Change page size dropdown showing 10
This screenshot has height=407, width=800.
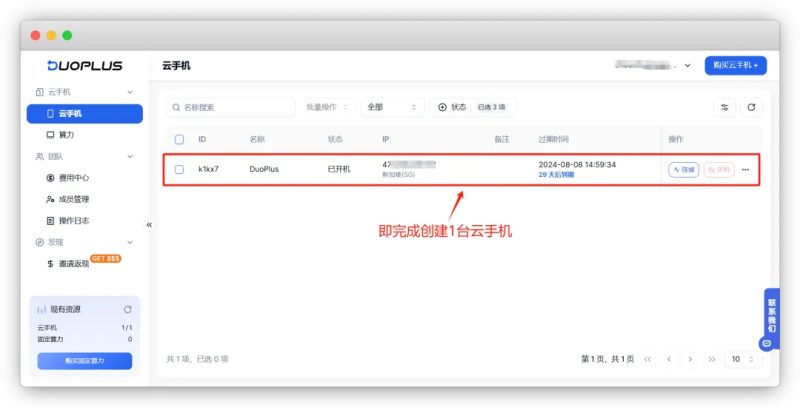tap(743, 359)
